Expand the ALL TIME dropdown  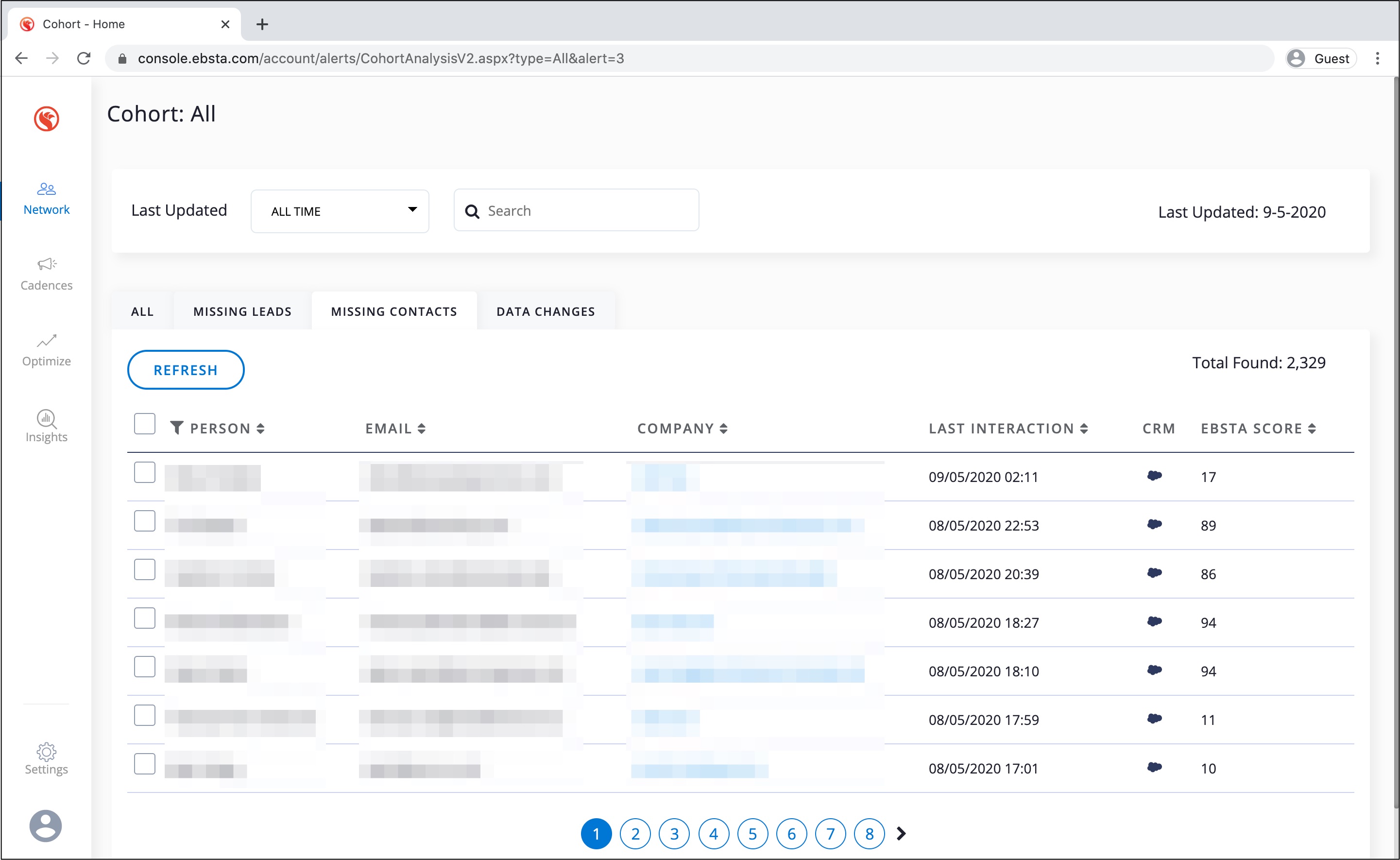pos(340,211)
